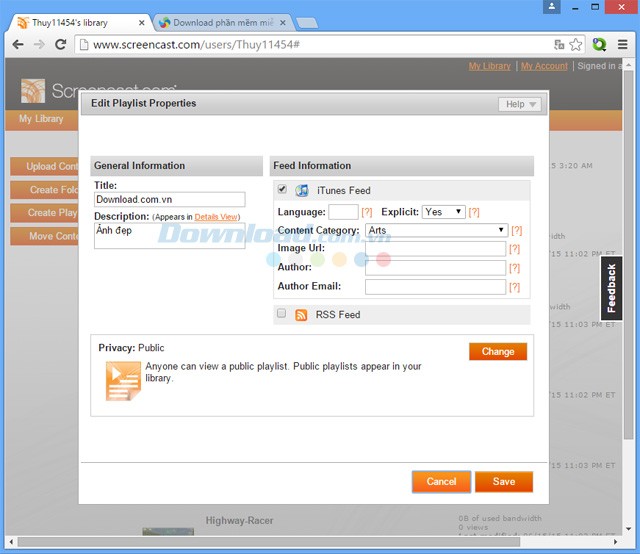640x554 pixels.
Task: Close the Download phần mềm tab
Action: pos(282,23)
